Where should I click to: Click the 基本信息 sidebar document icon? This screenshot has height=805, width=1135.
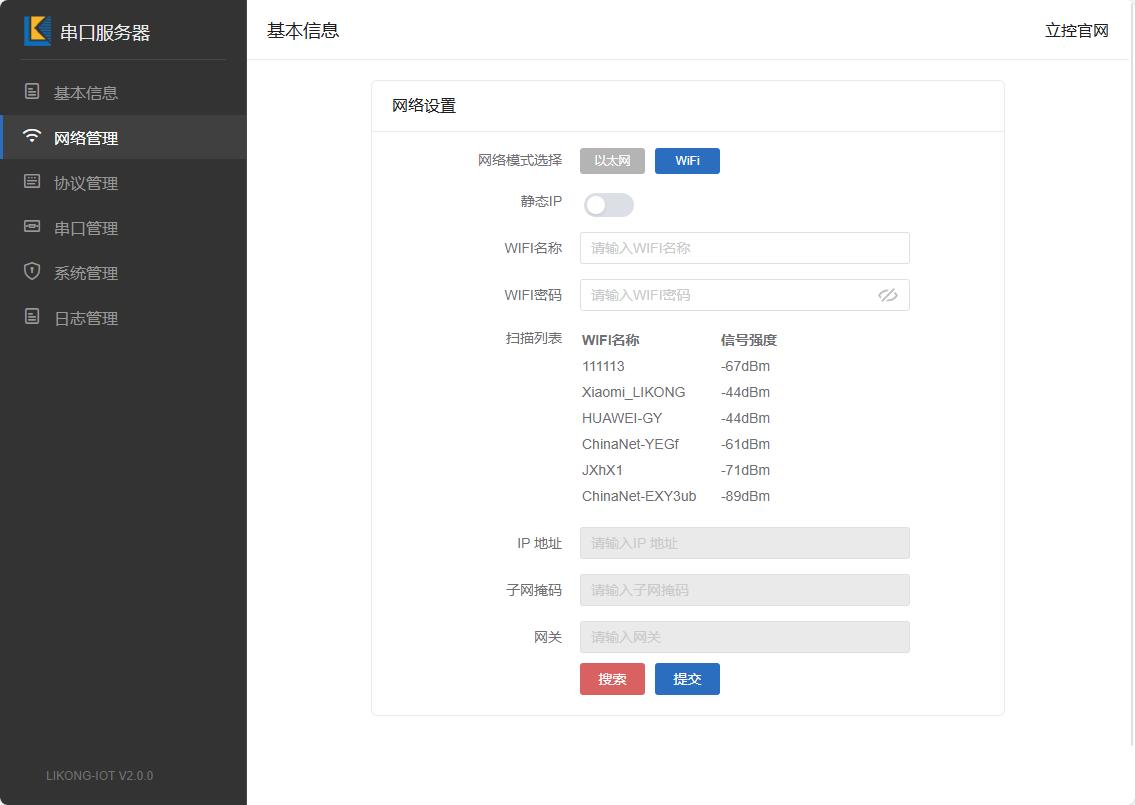32,91
